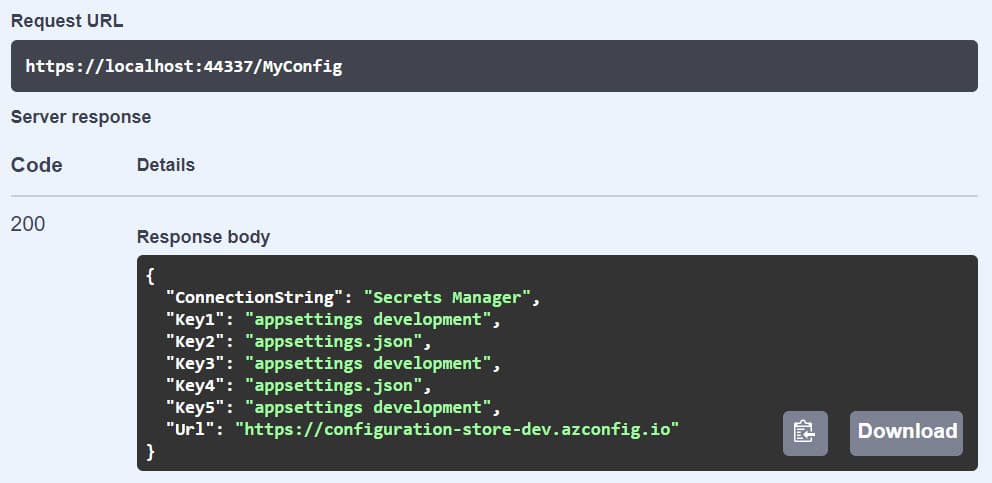This screenshot has width=992, height=483.
Task: Click the "Code" column header
Action: click(37, 165)
